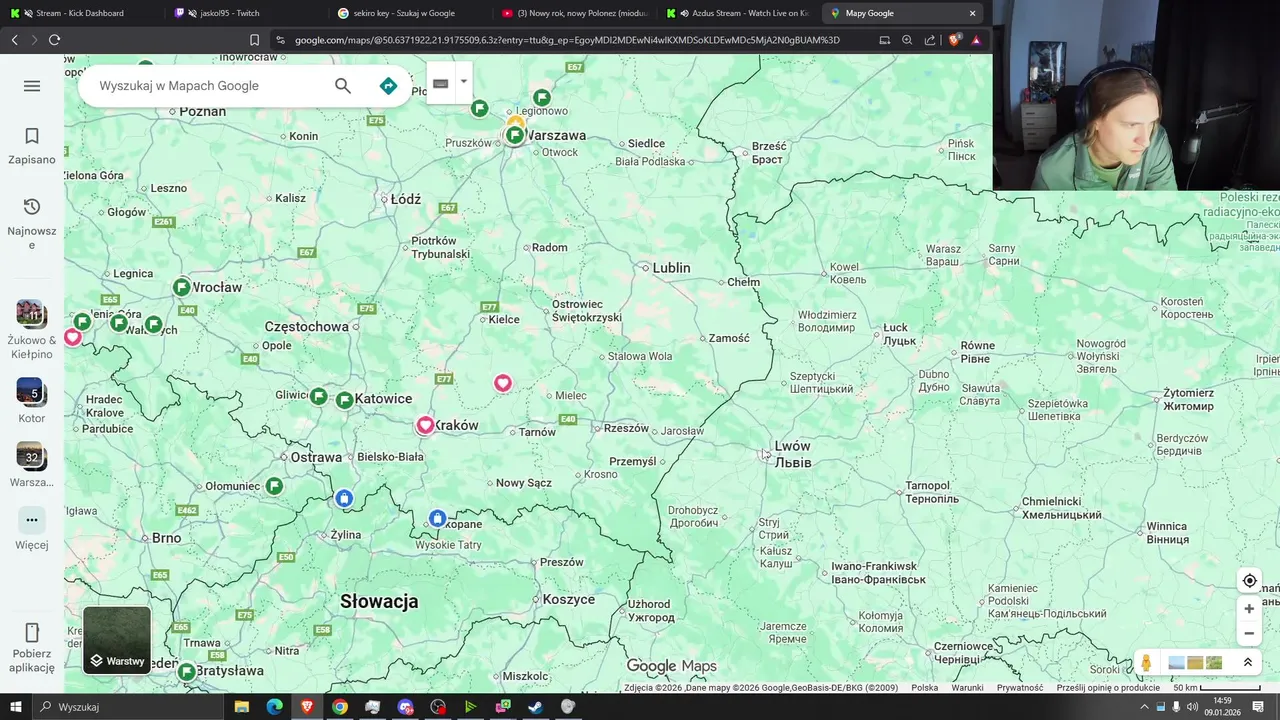Click the bookmark icon beside the address bar
Screen dimensions: 1280x720
click(x=254, y=40)
